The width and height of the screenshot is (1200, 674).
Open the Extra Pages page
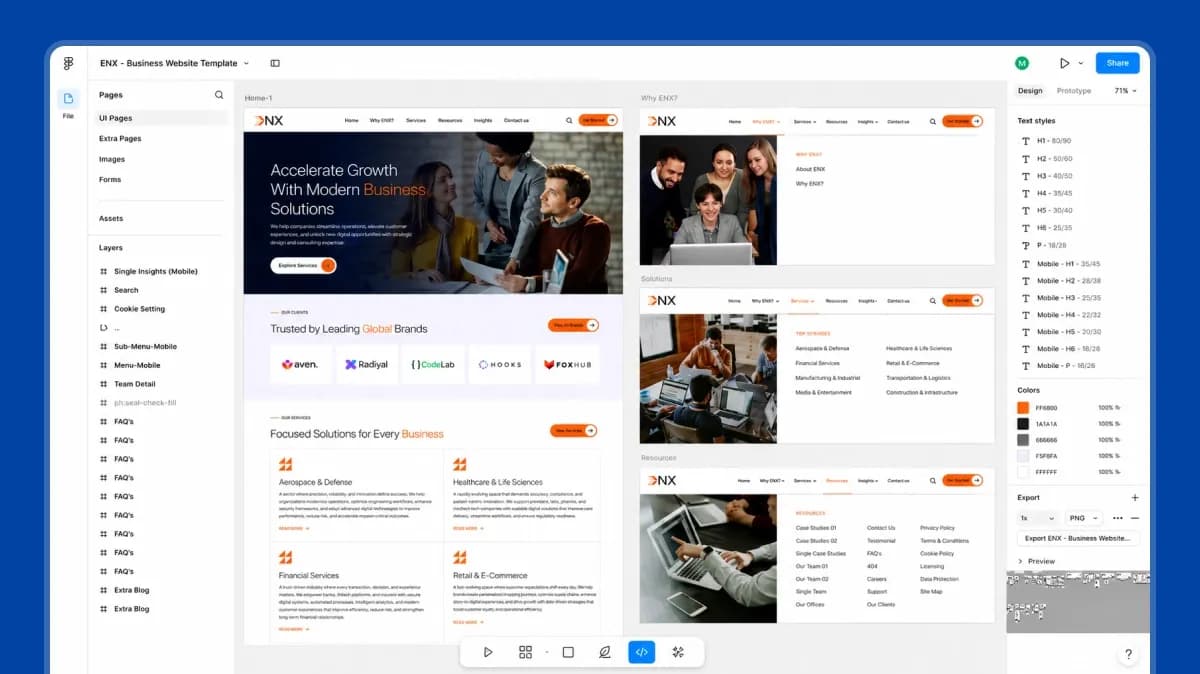tap(120, 139)
